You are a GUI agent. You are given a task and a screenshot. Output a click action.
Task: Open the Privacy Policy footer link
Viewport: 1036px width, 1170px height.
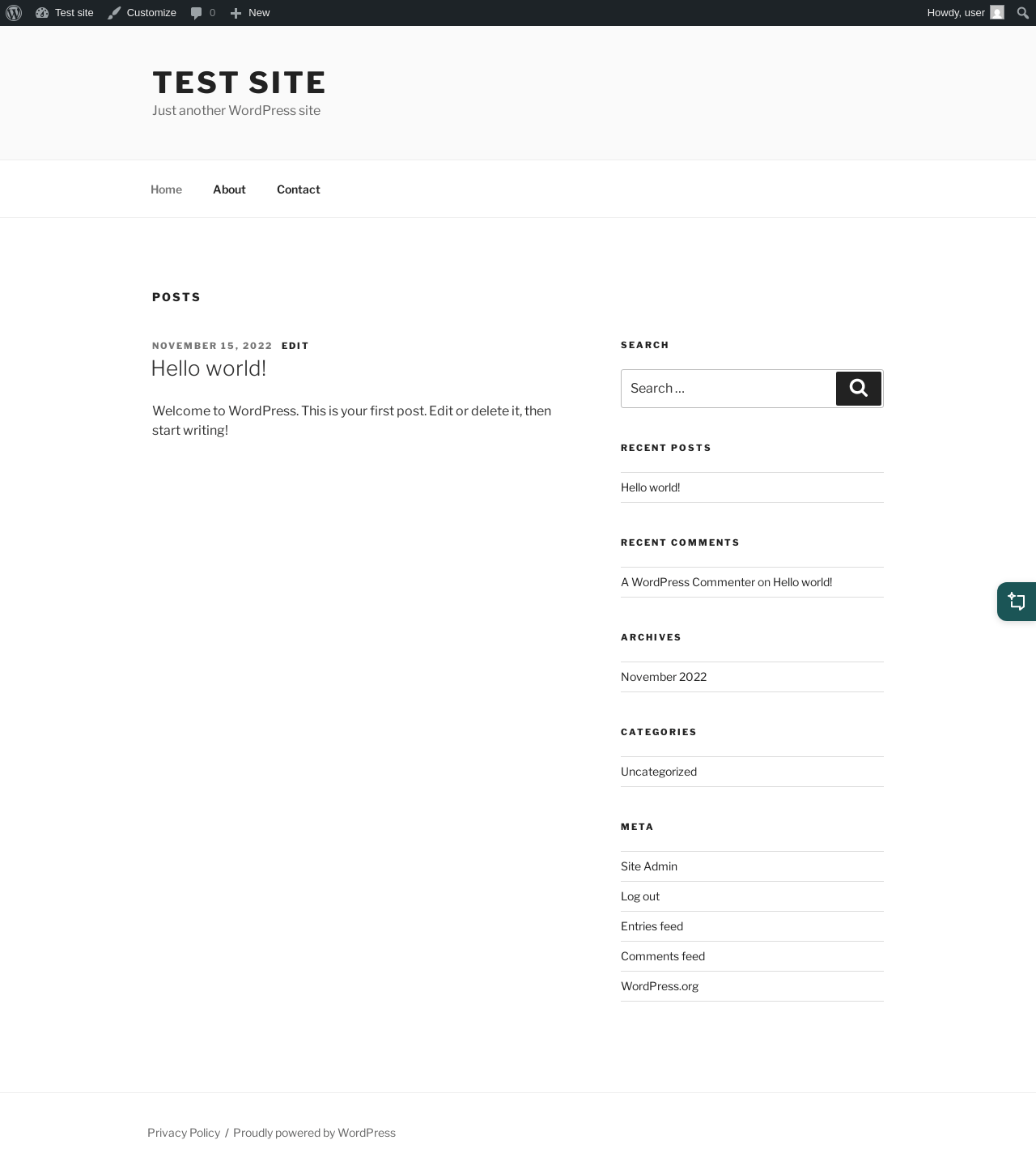click(x=184, y=1133)
